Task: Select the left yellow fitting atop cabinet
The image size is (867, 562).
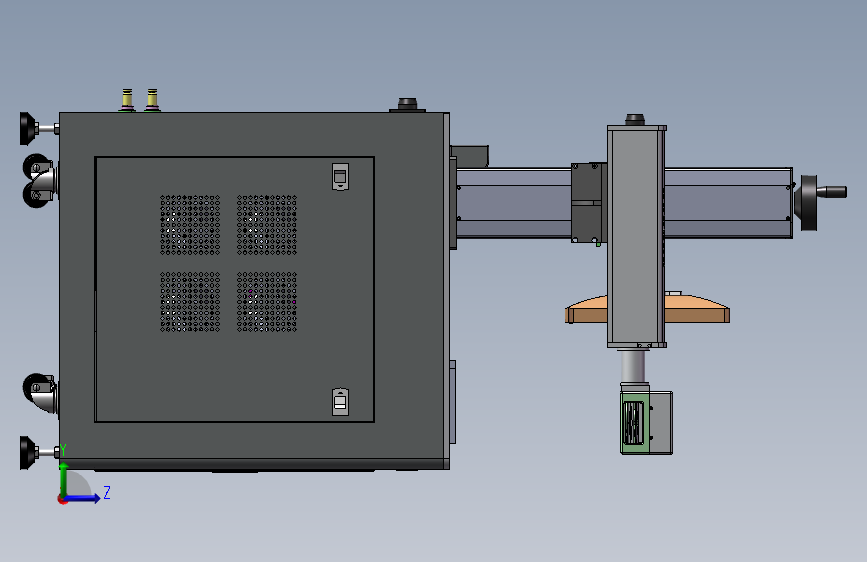Action: point(127,100)
